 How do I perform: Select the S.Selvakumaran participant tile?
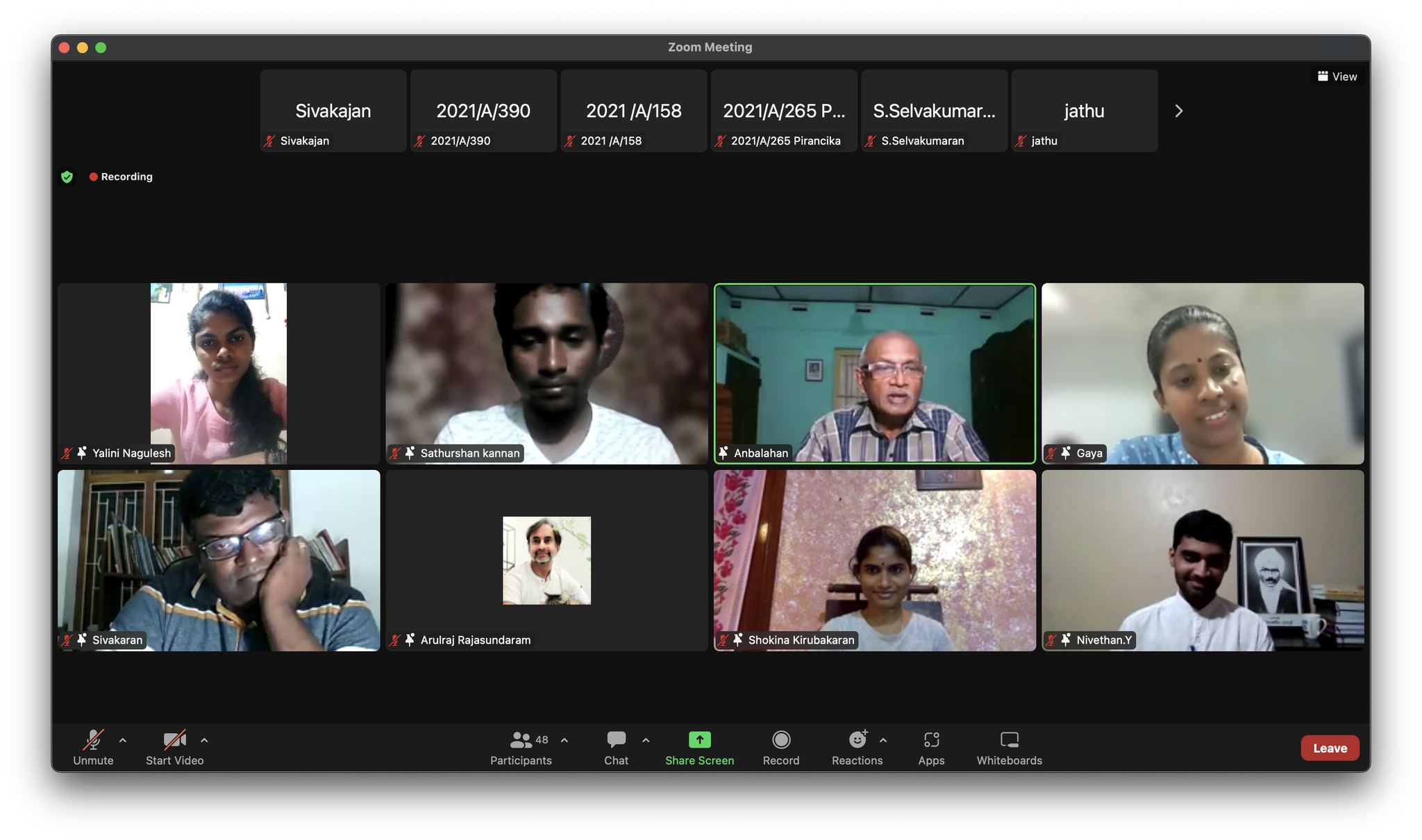point(935,110)
